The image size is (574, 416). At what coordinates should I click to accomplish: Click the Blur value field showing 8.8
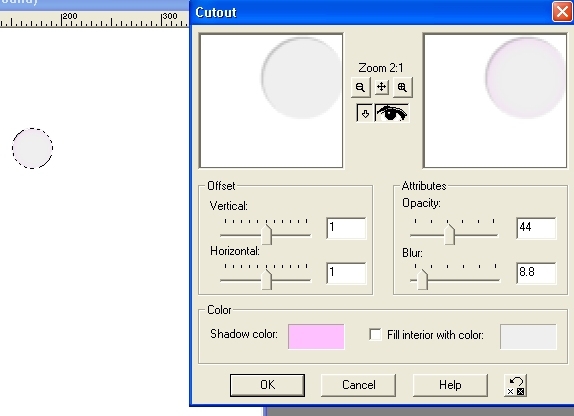(x=536, y=273)
